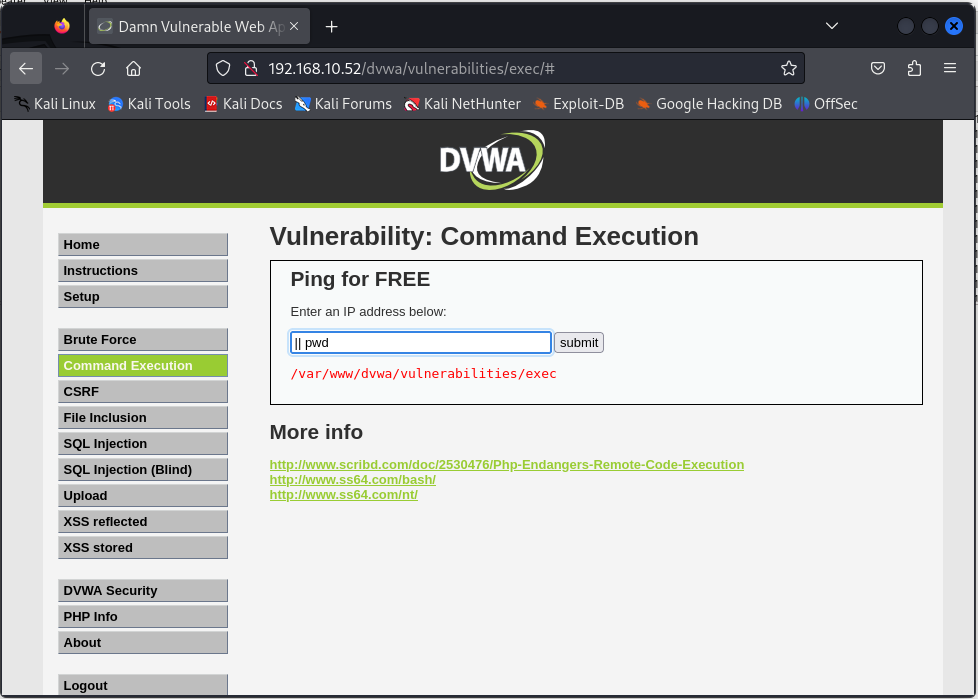Open File Inclusion page
The height and width of the screenshot is (699, 978).
pyautogui.click(x=143, y=418)
